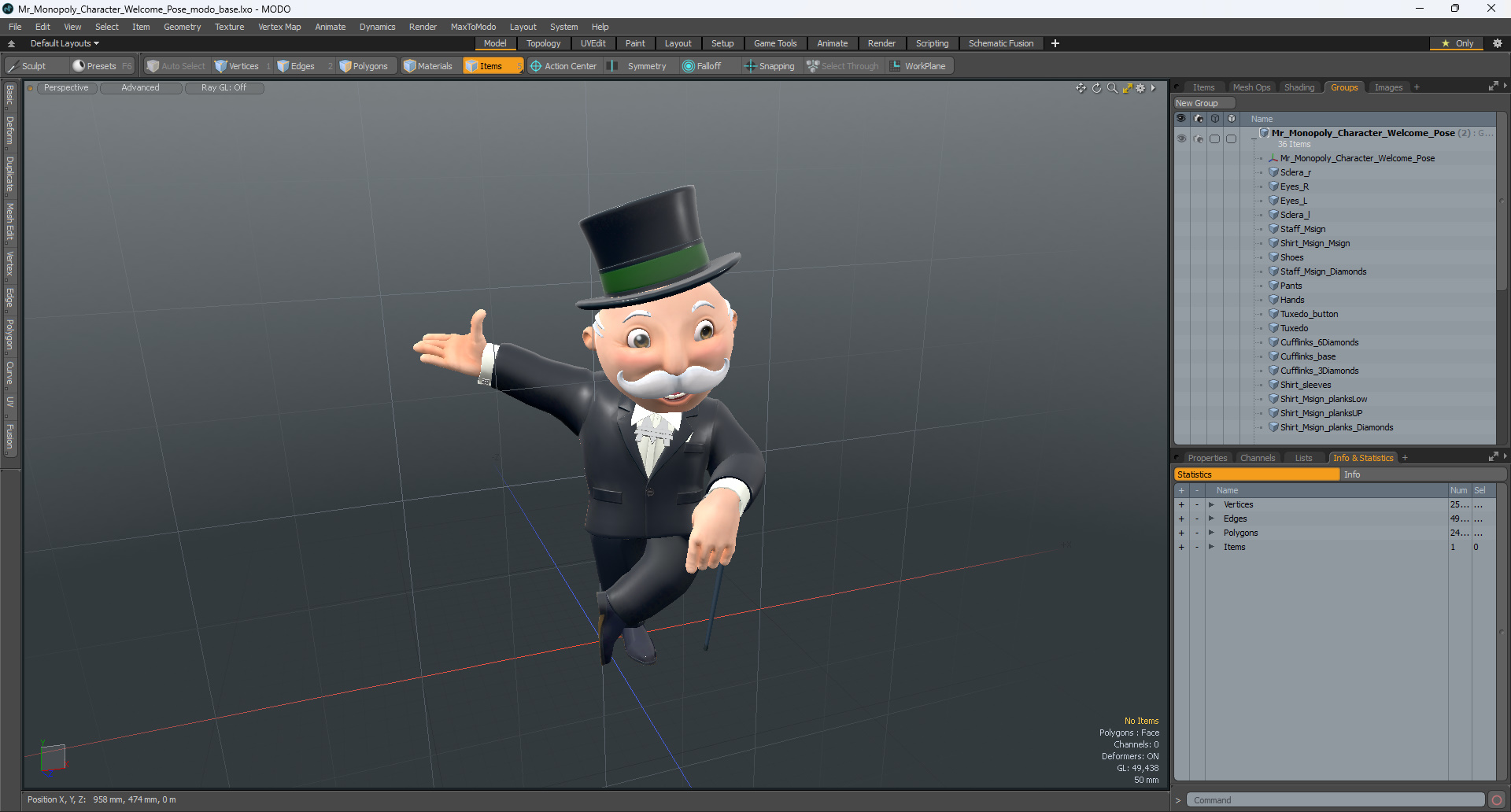Open layout settings gear in top-right corner
The width and height of the screenshot is (1511, 812).
point(1498,43)
